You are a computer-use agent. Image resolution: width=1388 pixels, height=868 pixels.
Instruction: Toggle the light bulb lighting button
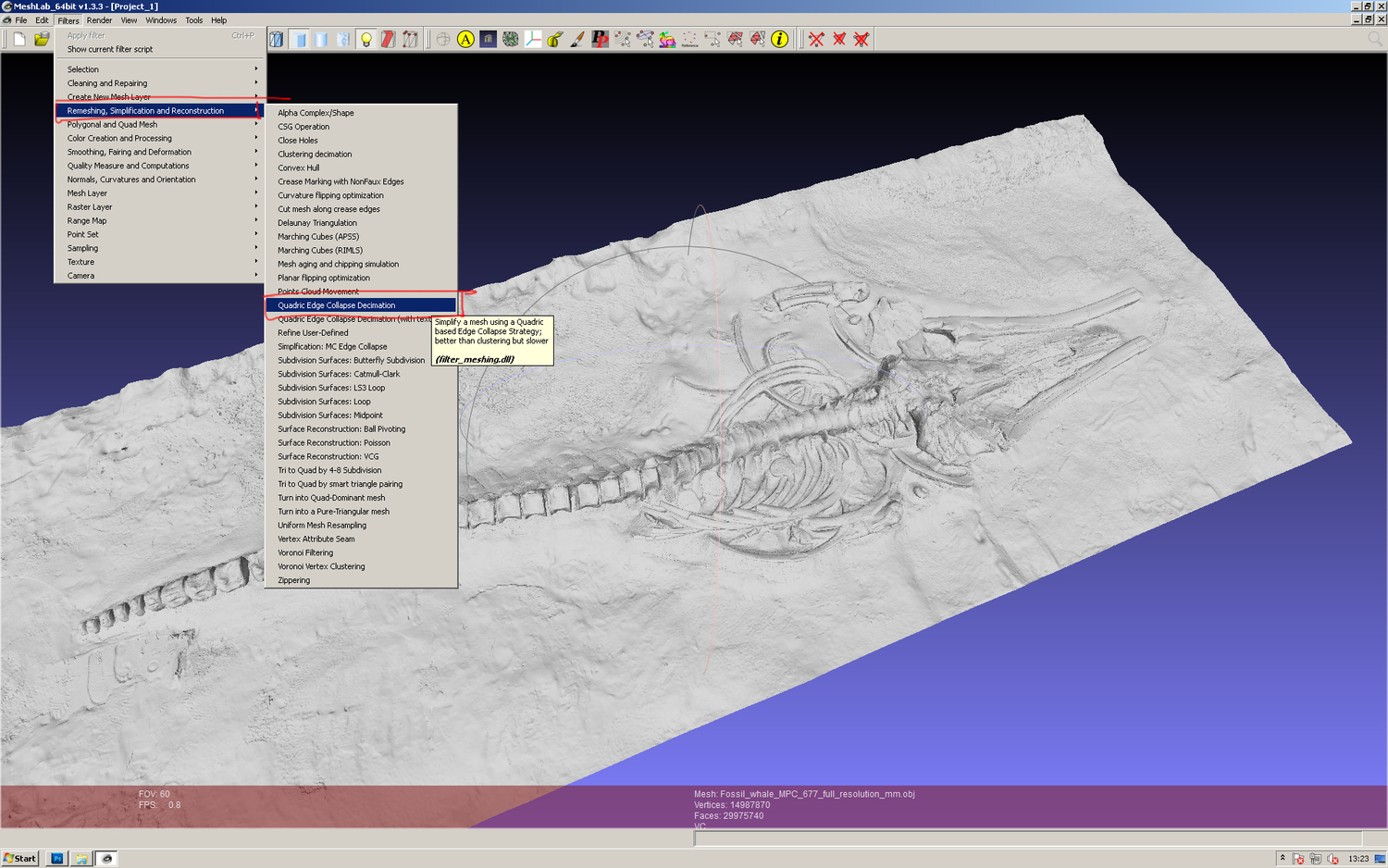[x=366, y=39]
